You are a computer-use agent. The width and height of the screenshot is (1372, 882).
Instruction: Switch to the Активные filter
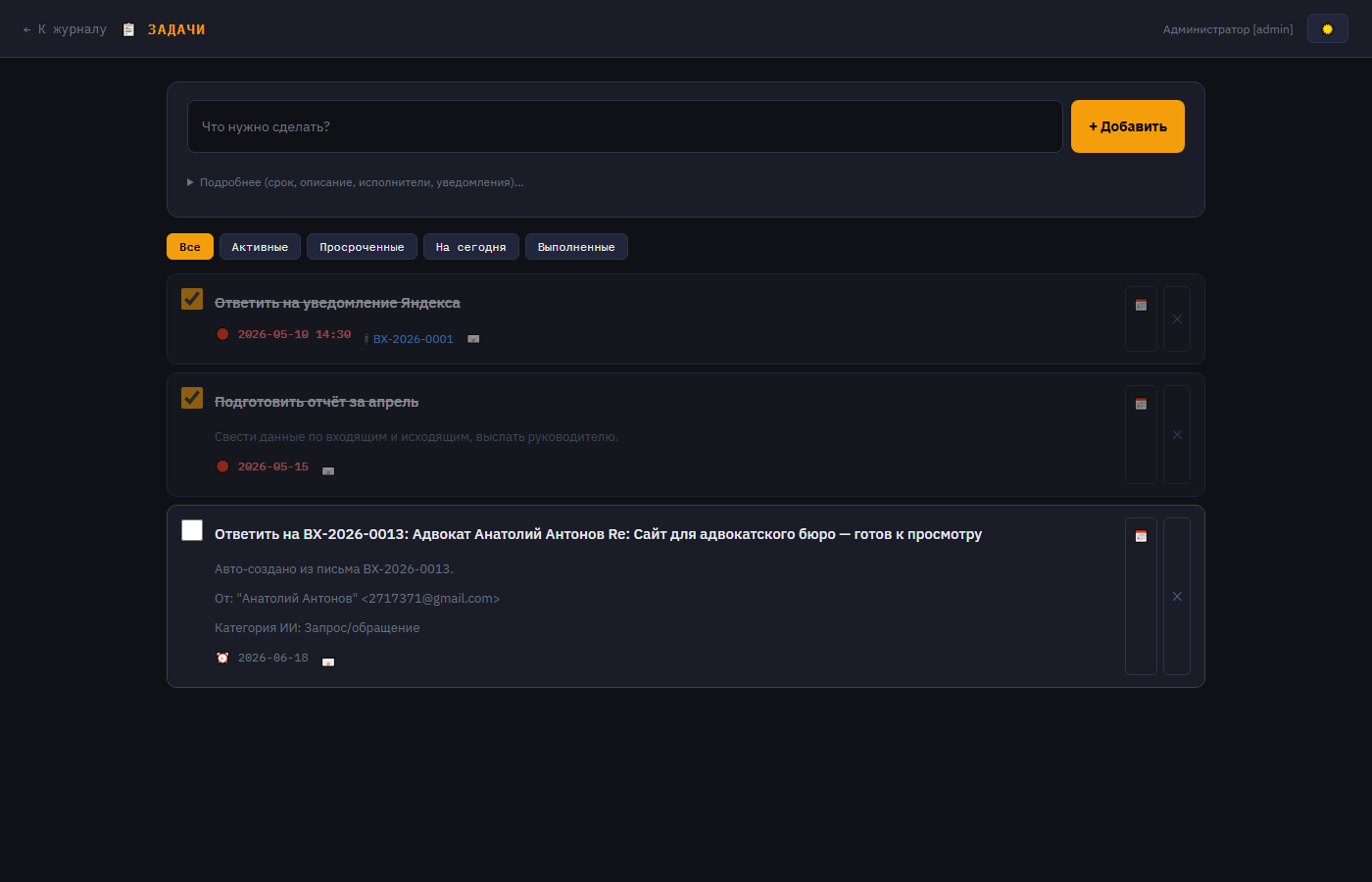[260, 247]
